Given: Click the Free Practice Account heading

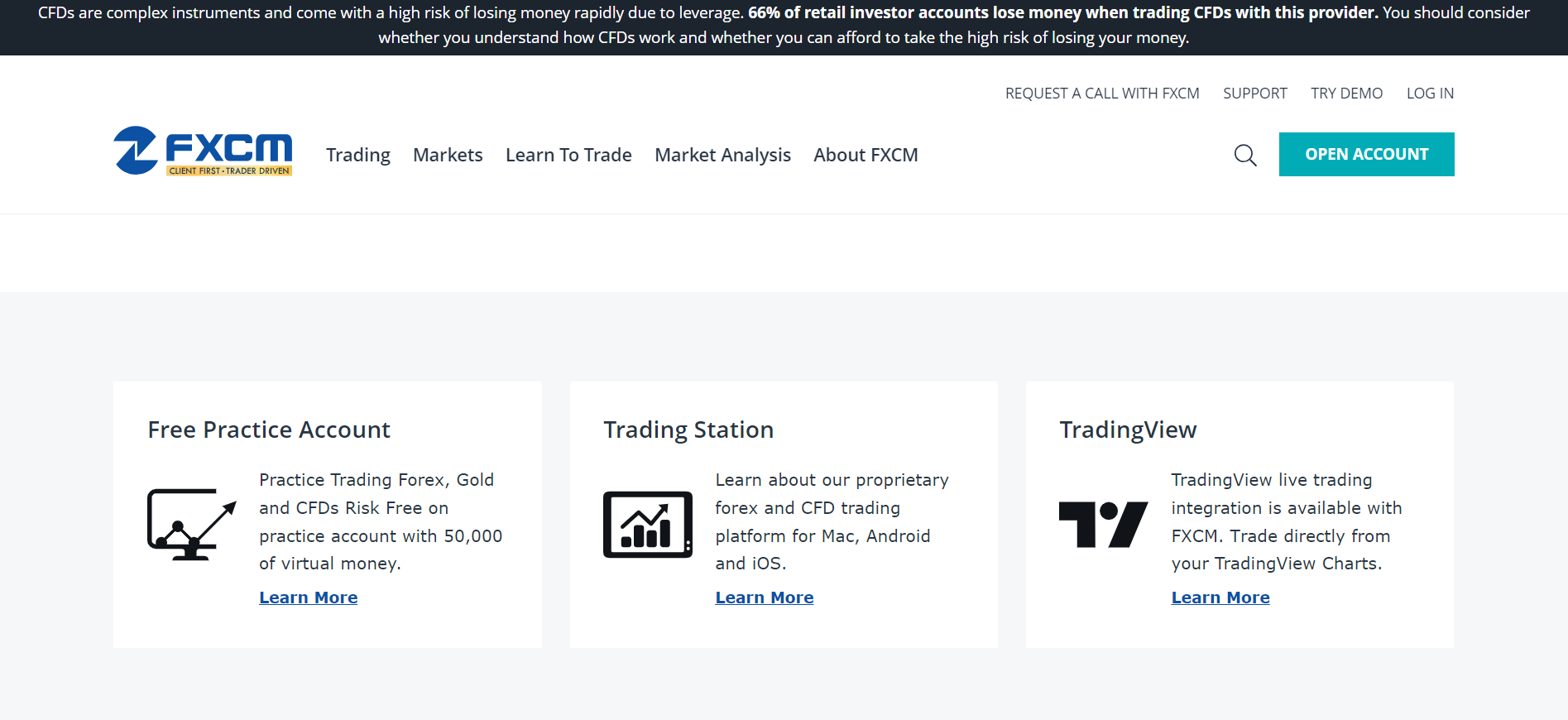Looking at the screenshot, I should (269, 430).
